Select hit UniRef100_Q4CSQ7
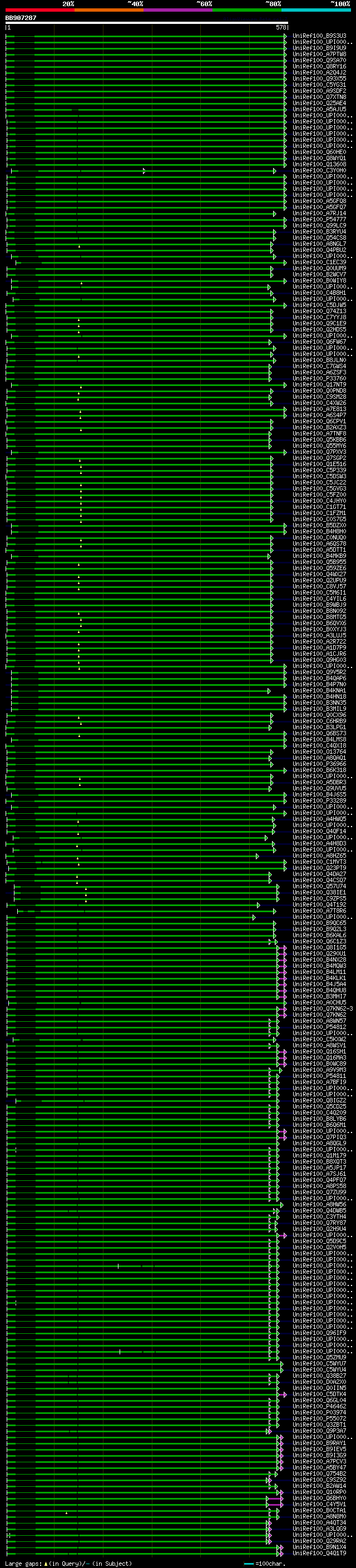 pos(319,880)
